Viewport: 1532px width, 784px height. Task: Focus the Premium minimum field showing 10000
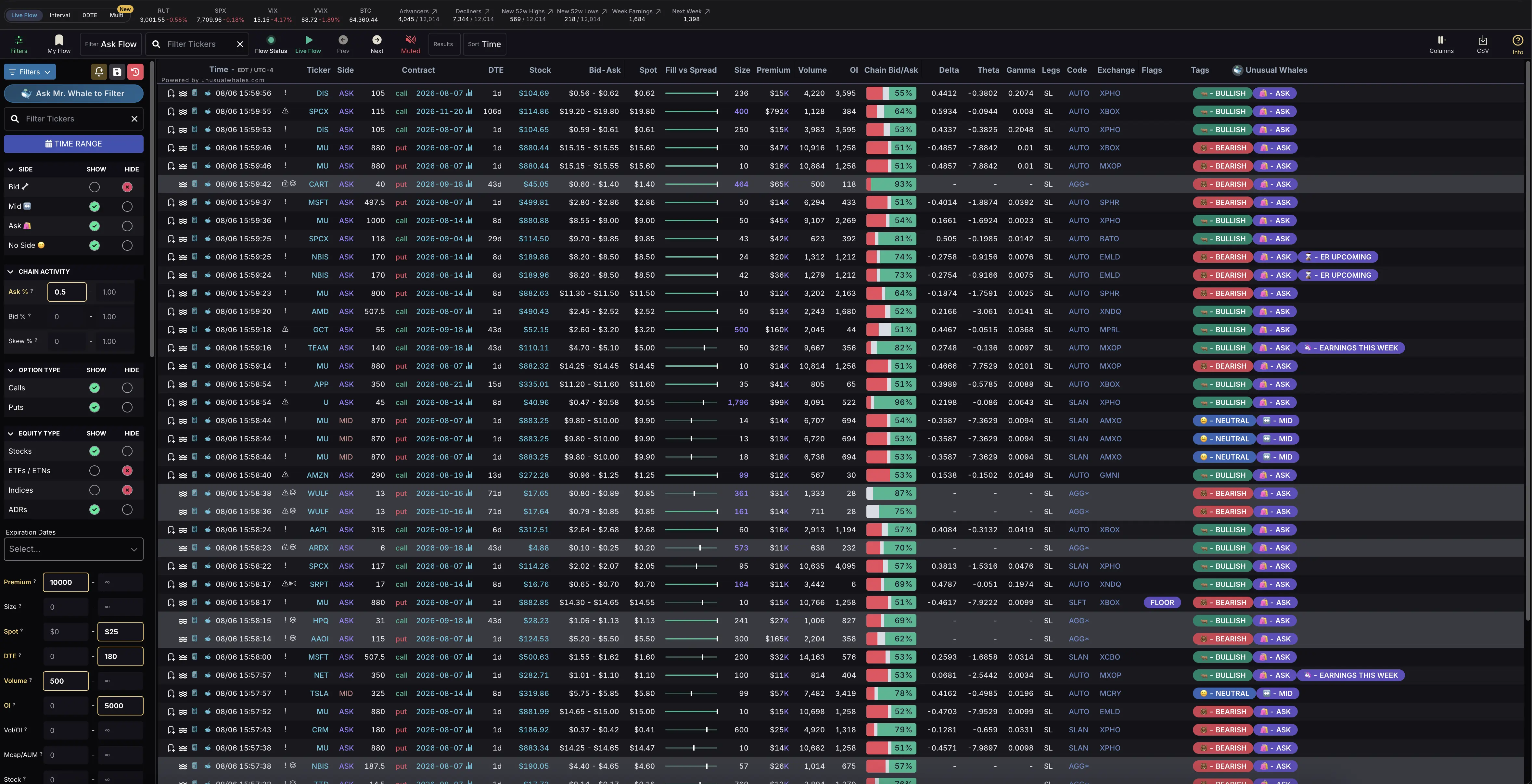coord(66,583)
